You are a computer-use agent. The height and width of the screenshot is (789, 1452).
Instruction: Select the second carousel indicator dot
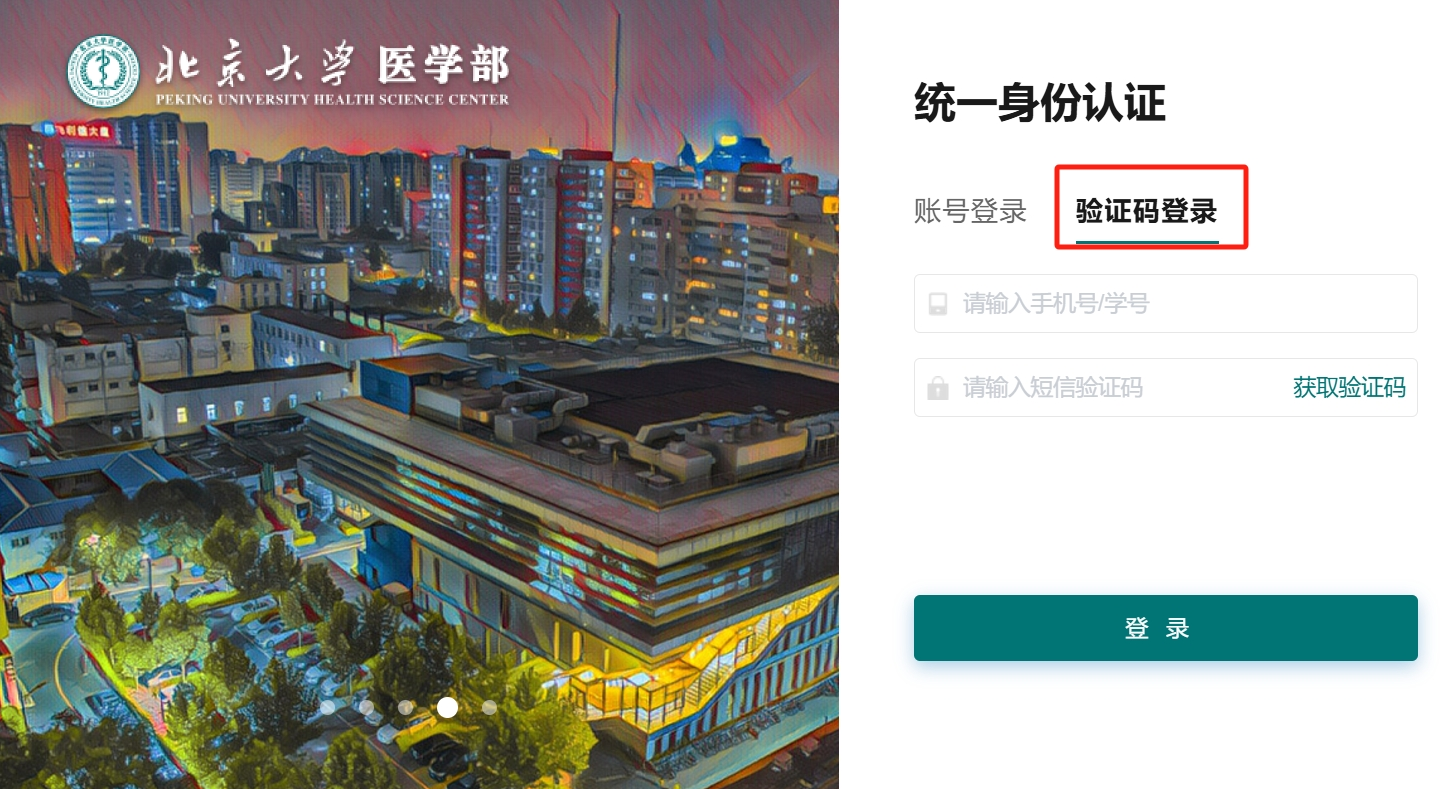tap(366, 707)
